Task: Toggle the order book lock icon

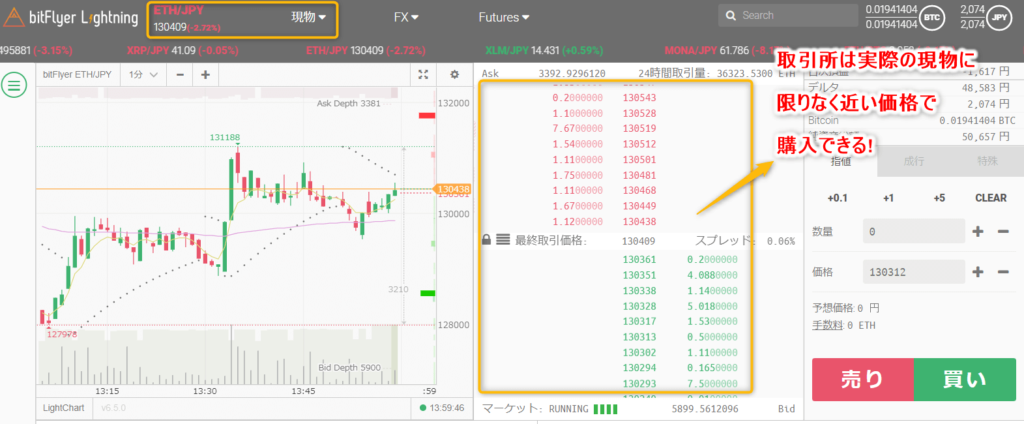Action: pos(486,240)
